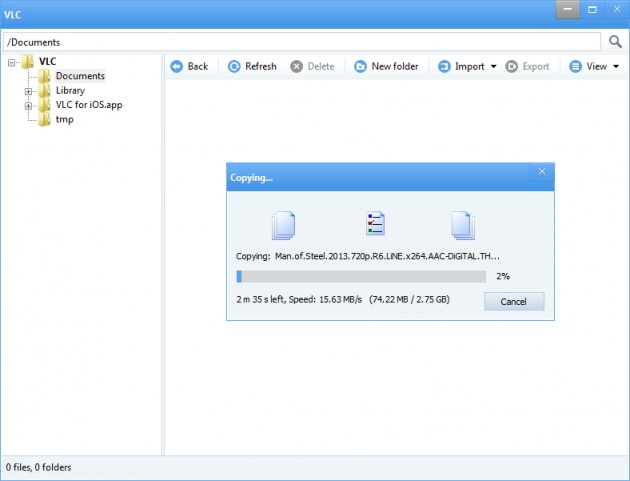
Task: Click the Documents folder icon
Action: [x=44, y=76]
